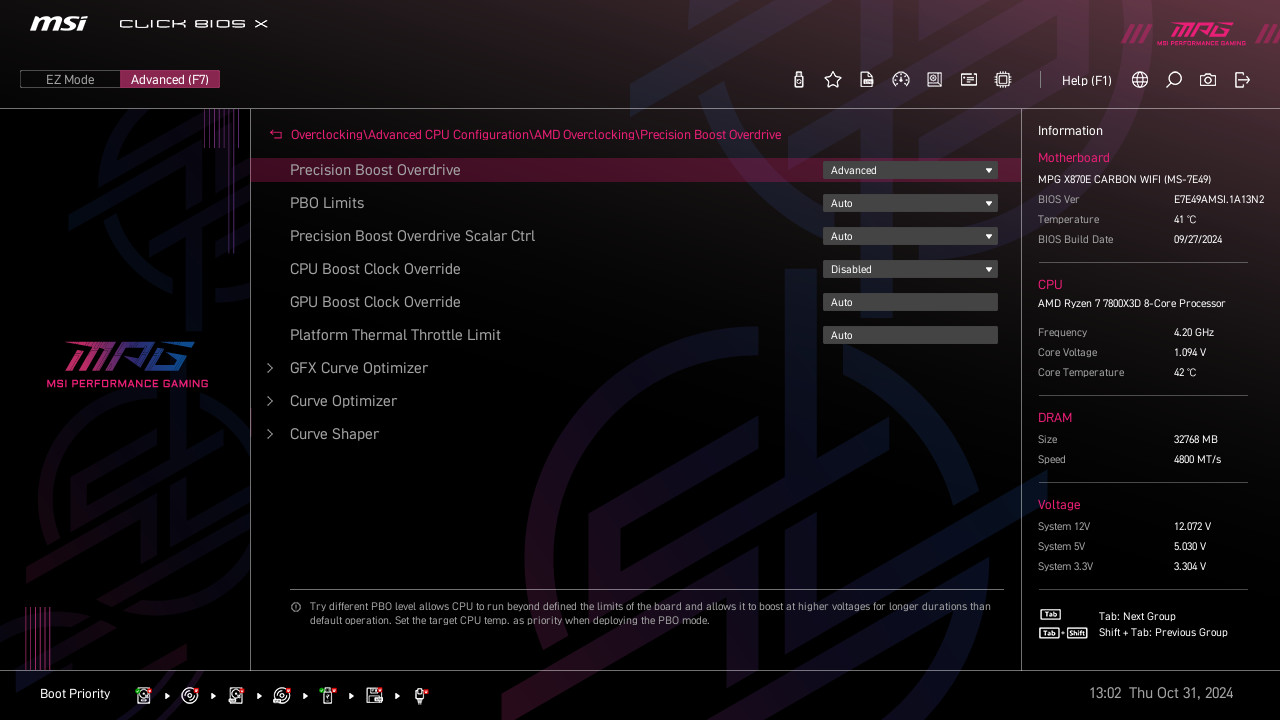Click the Boot Priority label

pos(75,694)
